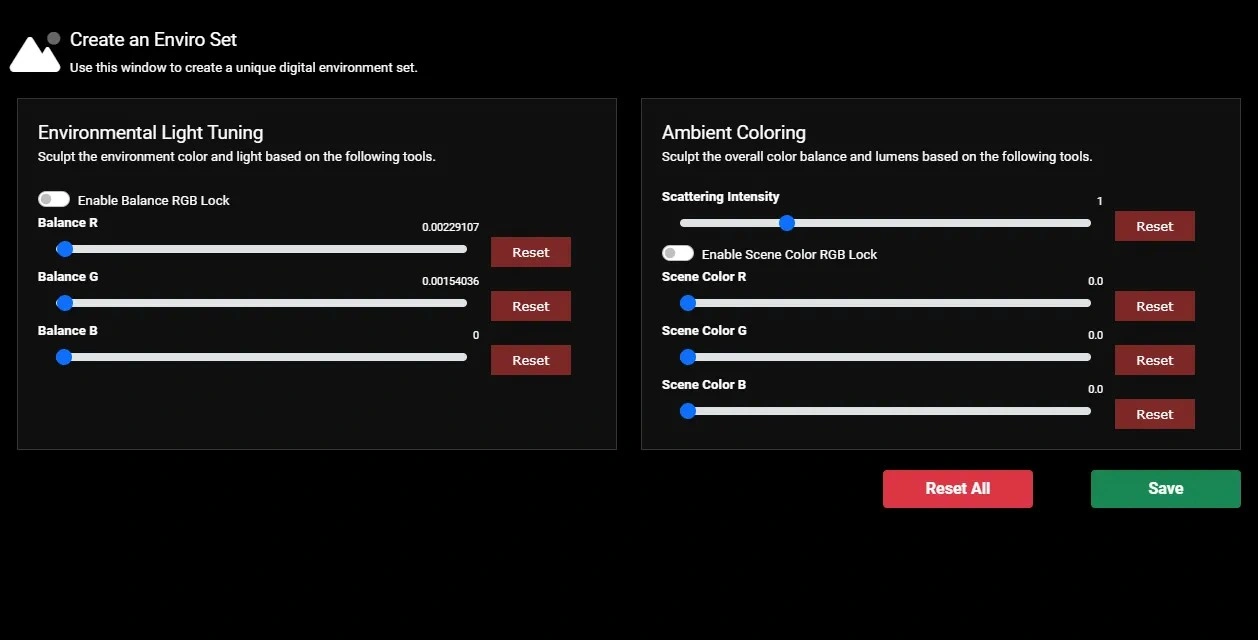1258x640 pixels.
Task: Toggle Enable Scene Color RGB Lock switch
Action: pyautogui.click(x=678, y=254)
